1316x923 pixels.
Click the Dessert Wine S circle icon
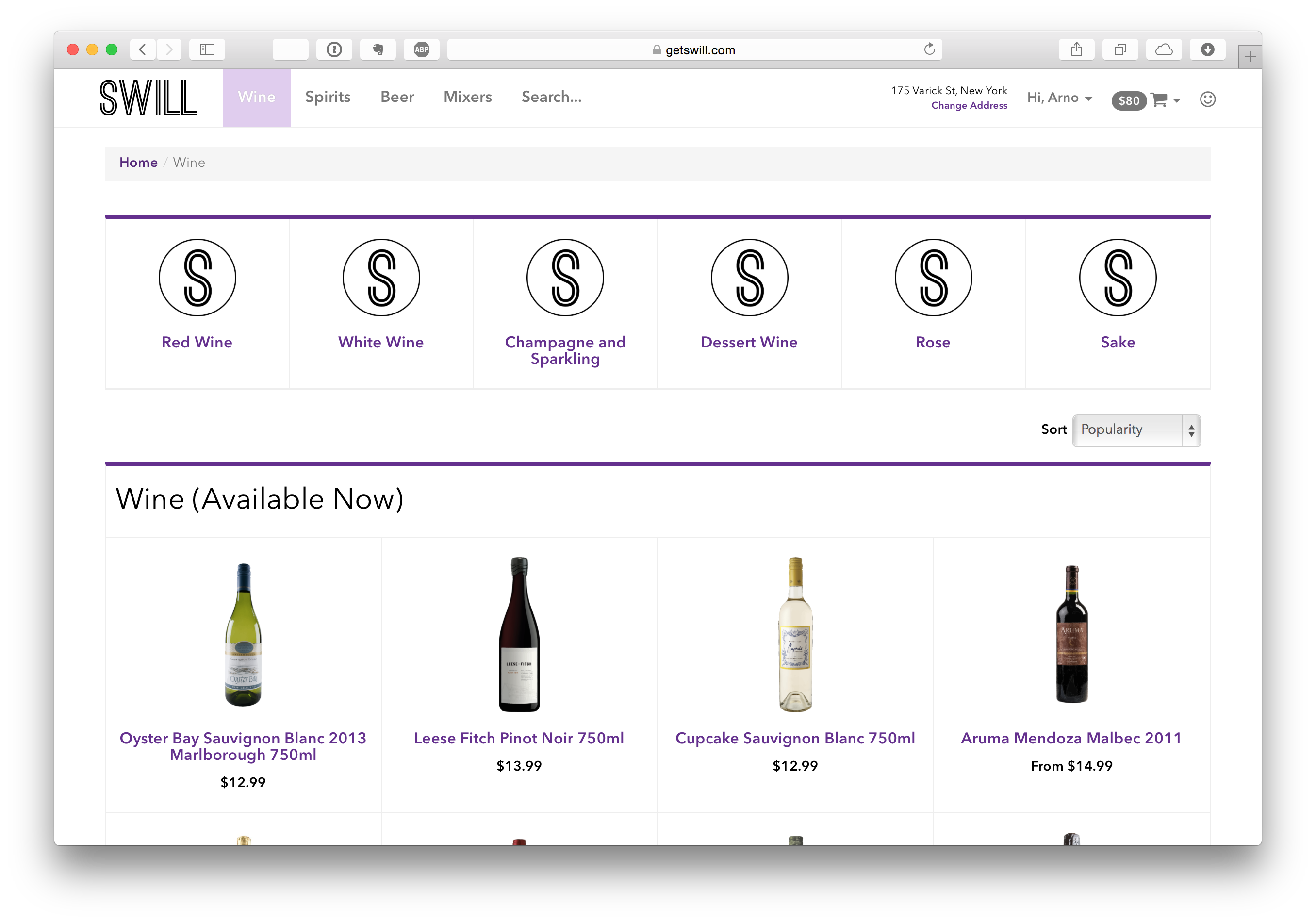pyautogui.click(x=749, y=278)
